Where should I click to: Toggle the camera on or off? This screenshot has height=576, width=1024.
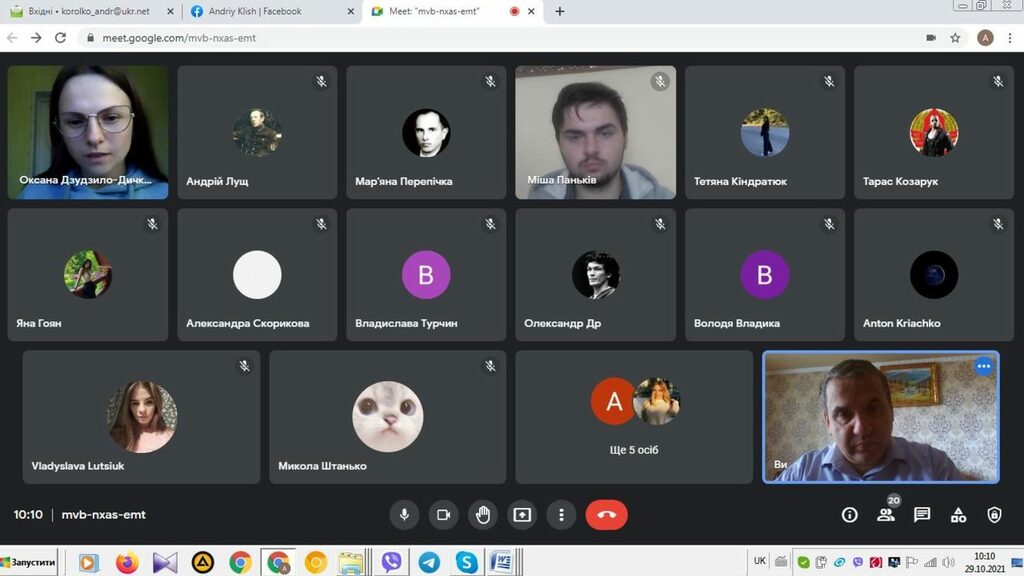(443, 515)
